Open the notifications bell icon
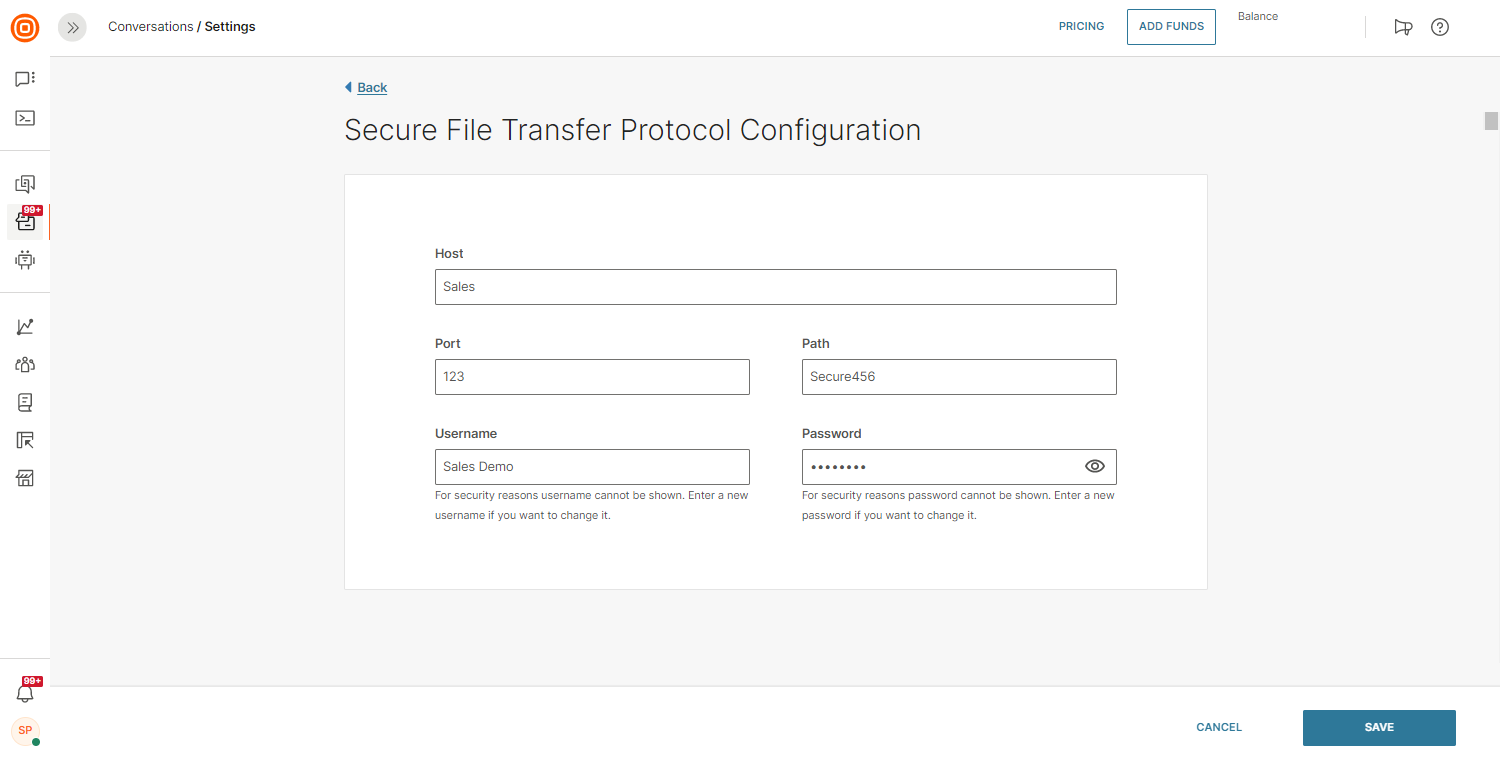Image resolution: width=1500 pixels, height=766 pixels. coord(25,692)
